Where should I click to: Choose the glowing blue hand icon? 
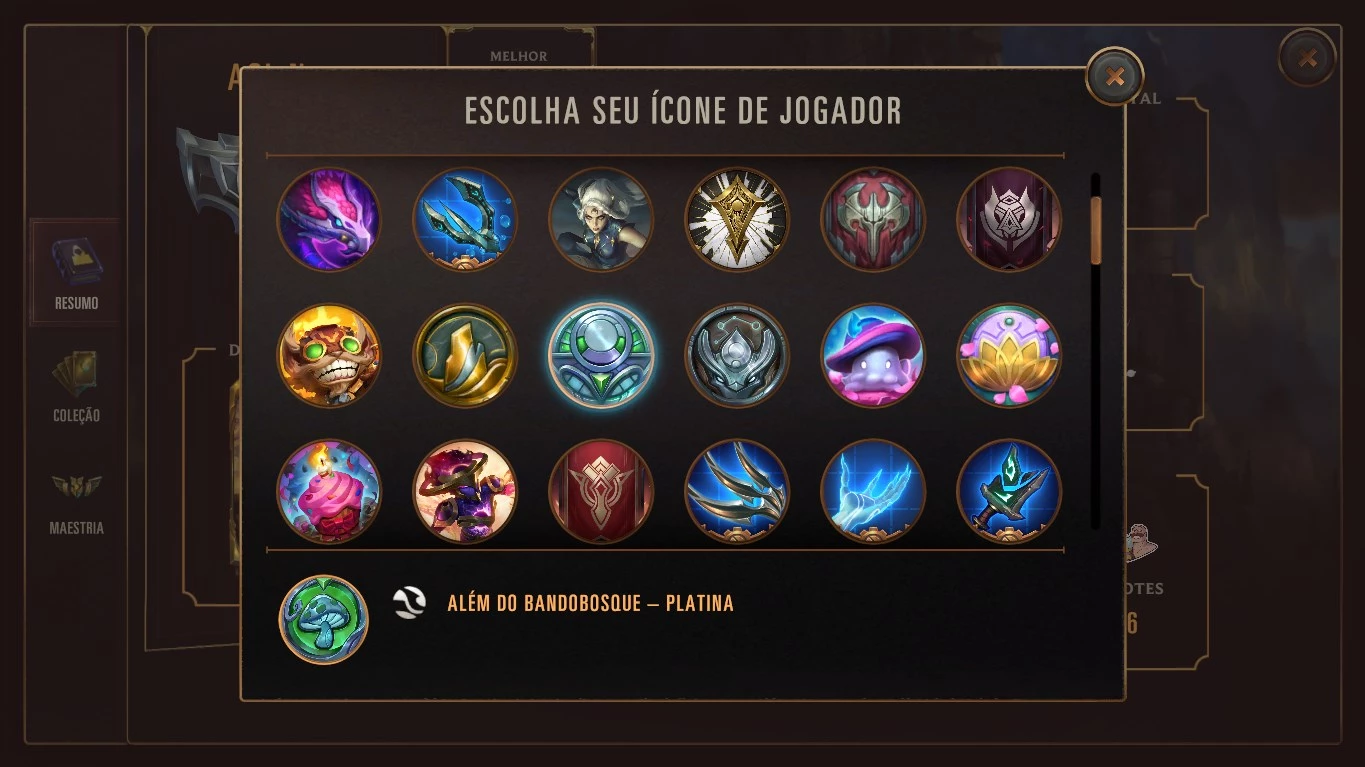click(x=873, y=491)
